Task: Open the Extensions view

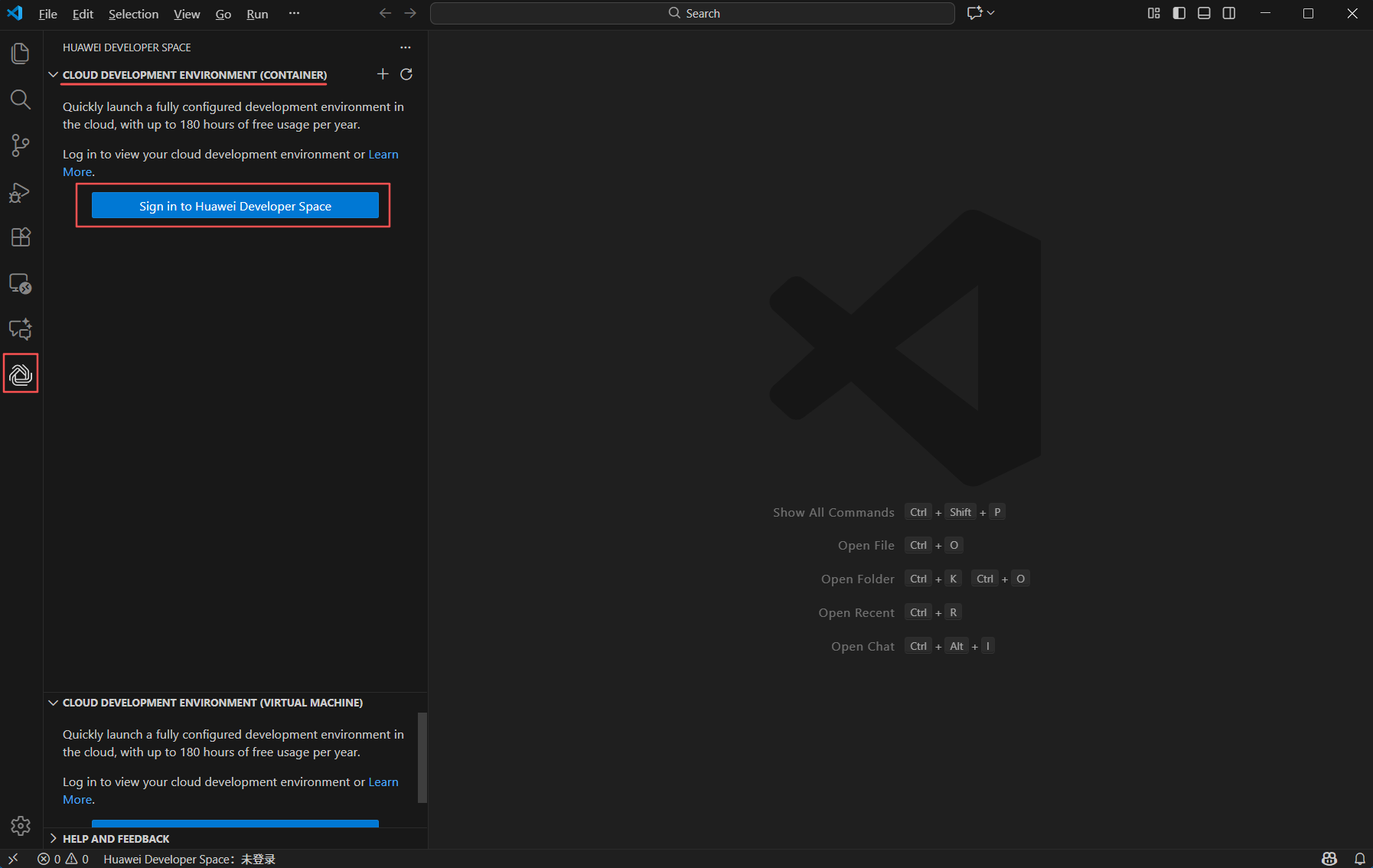Action: pyautogui.click(x=21, y=237)
